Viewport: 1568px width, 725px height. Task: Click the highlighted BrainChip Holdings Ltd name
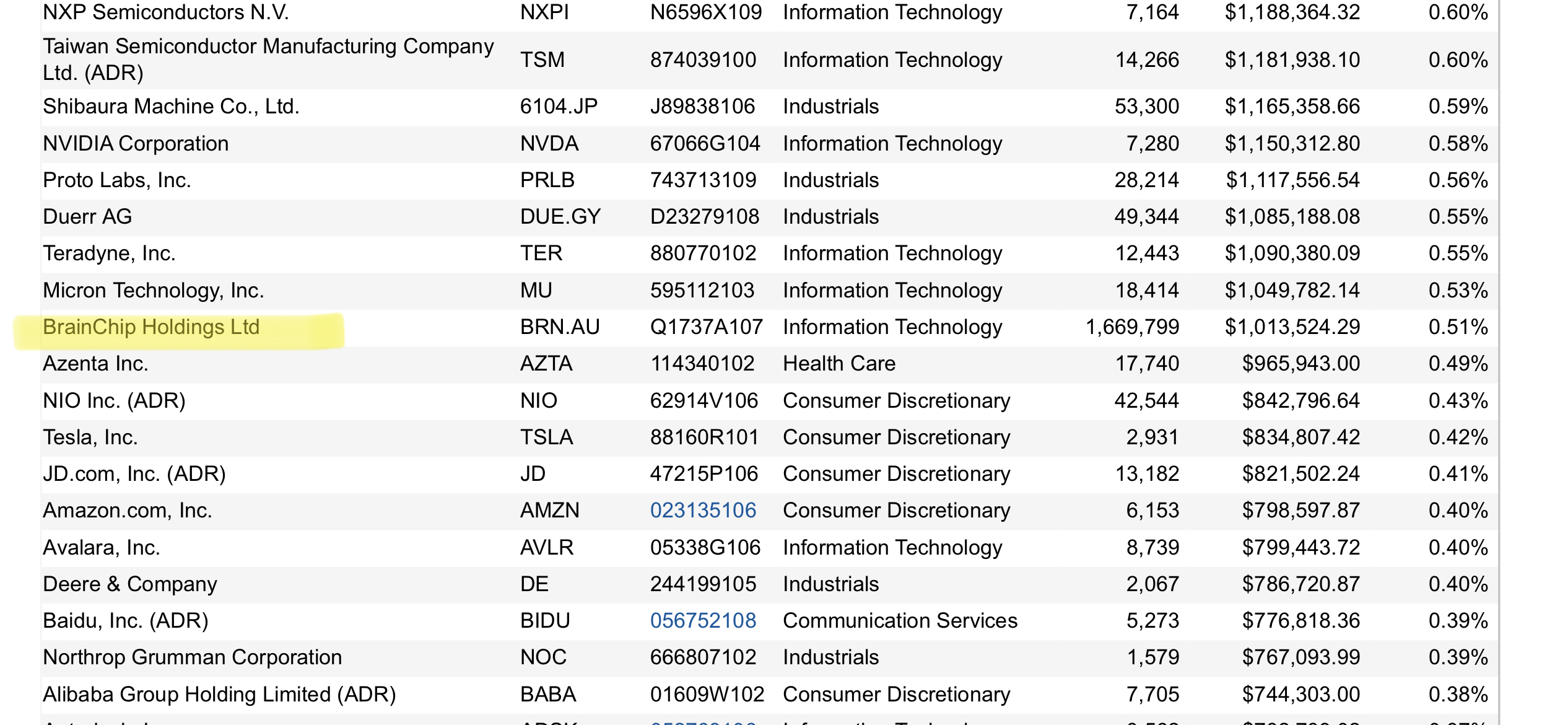tap(151, 327)
